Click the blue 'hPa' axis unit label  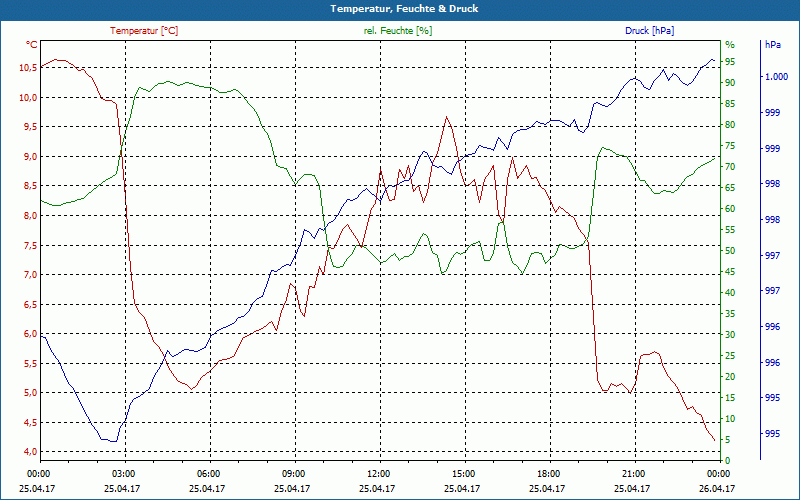pos(773,45)
